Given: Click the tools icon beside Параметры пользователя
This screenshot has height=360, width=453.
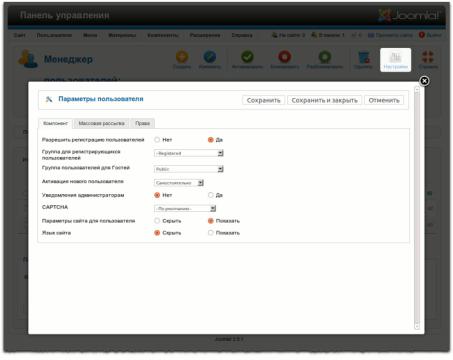Looking at the screenshot, I should (49, 99).
